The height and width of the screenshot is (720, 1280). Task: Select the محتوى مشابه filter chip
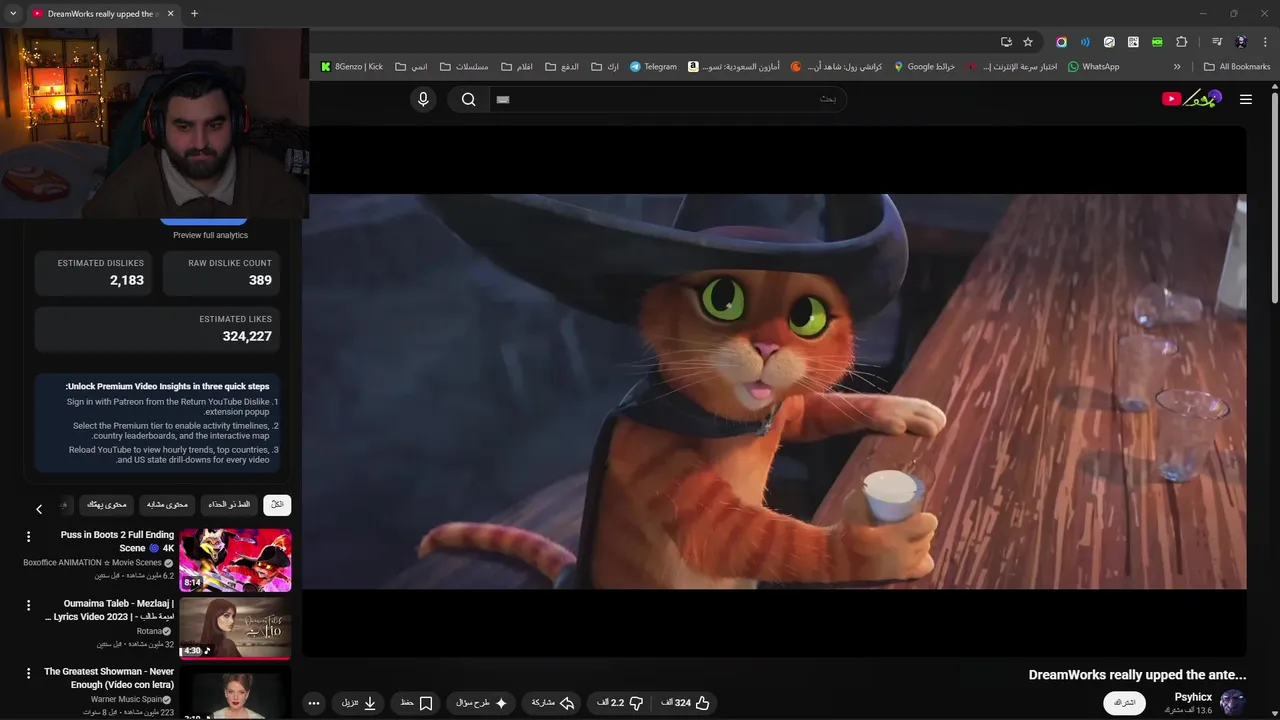click(x=168, y=505)
